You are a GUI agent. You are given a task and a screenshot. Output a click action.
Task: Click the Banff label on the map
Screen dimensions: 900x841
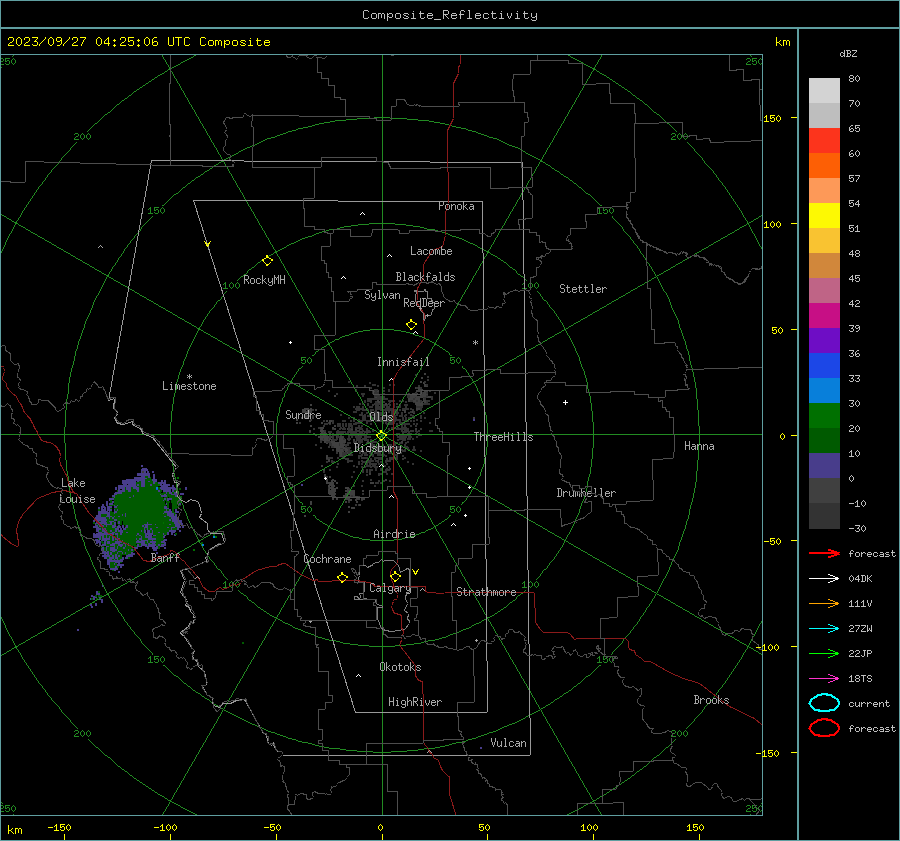165,557
